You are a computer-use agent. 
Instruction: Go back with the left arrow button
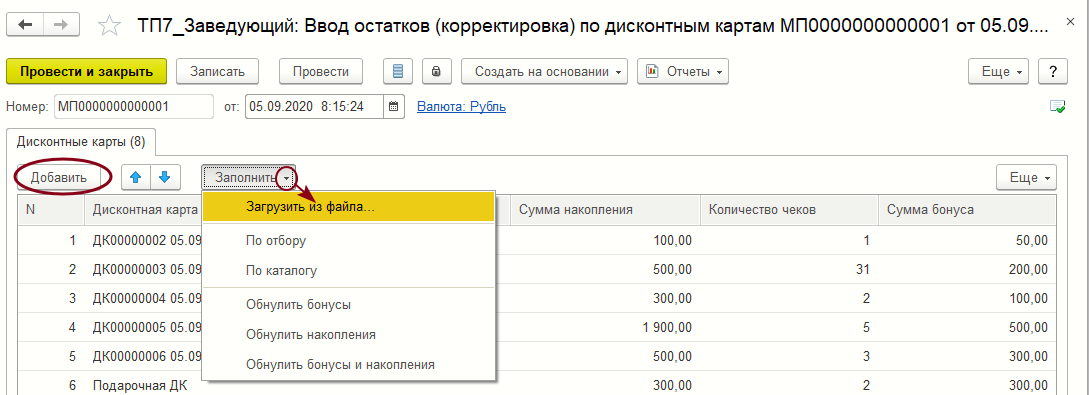25,25
